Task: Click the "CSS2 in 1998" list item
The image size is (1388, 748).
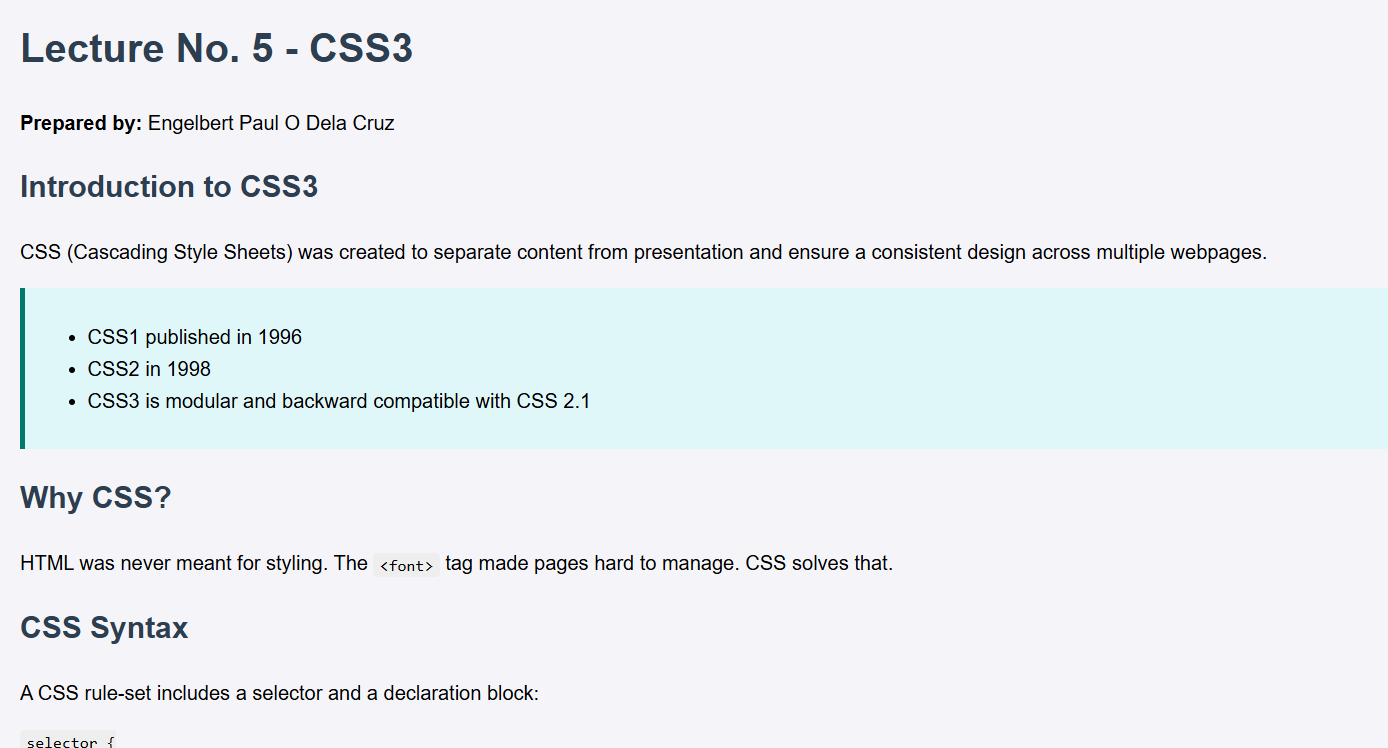Action: click(149, 369)
